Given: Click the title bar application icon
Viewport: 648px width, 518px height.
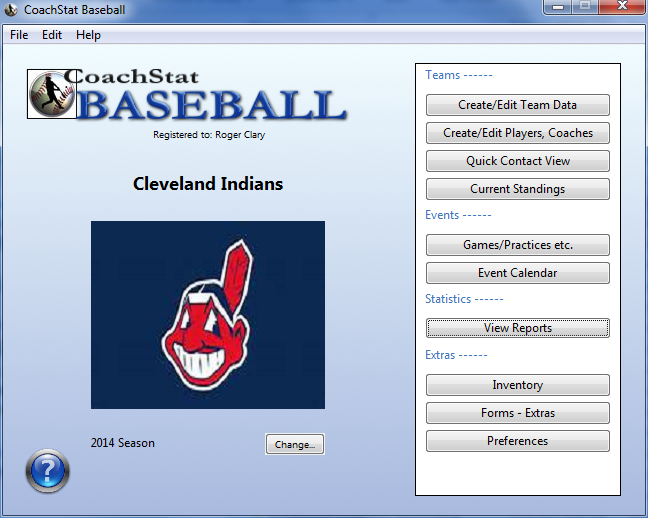Looking at the screenshot, I should [11, 10].
